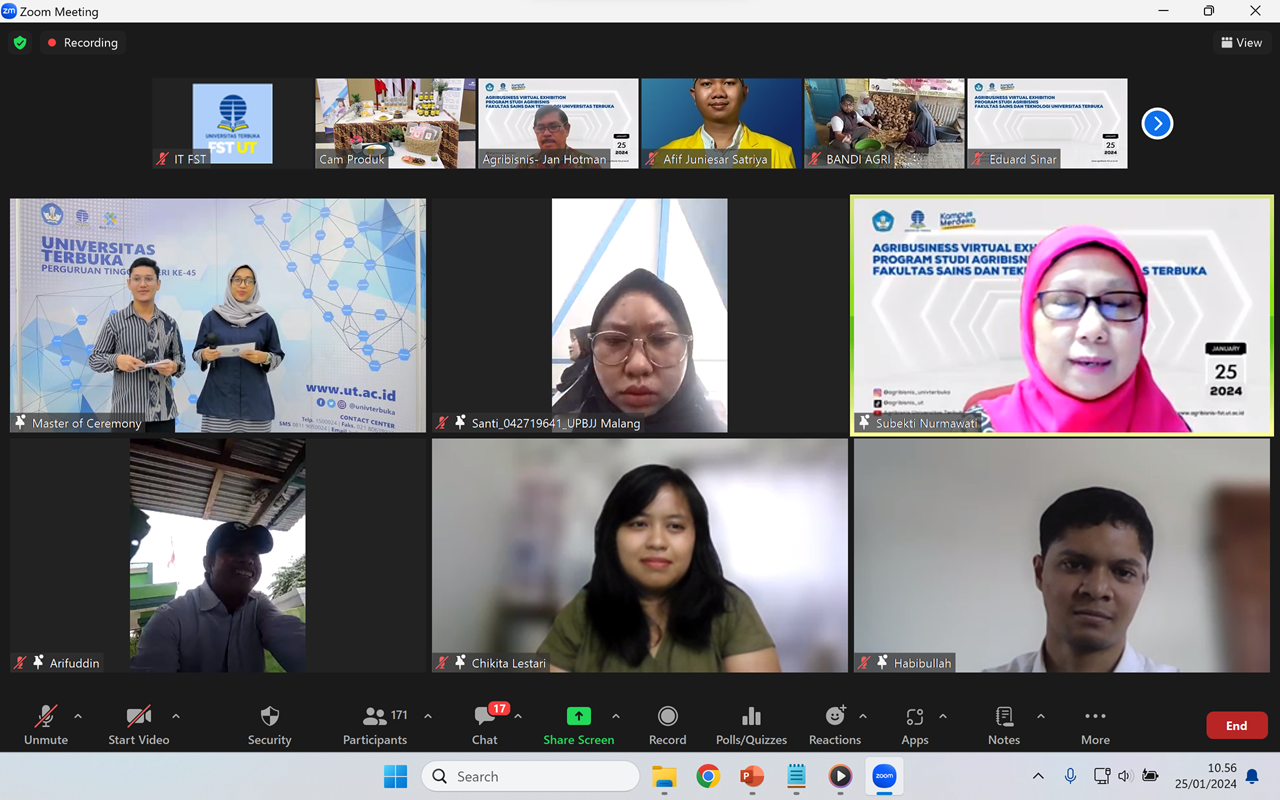Screen dimensions: 1280x800
Task: Click the Record button
Action: point(667,725)
